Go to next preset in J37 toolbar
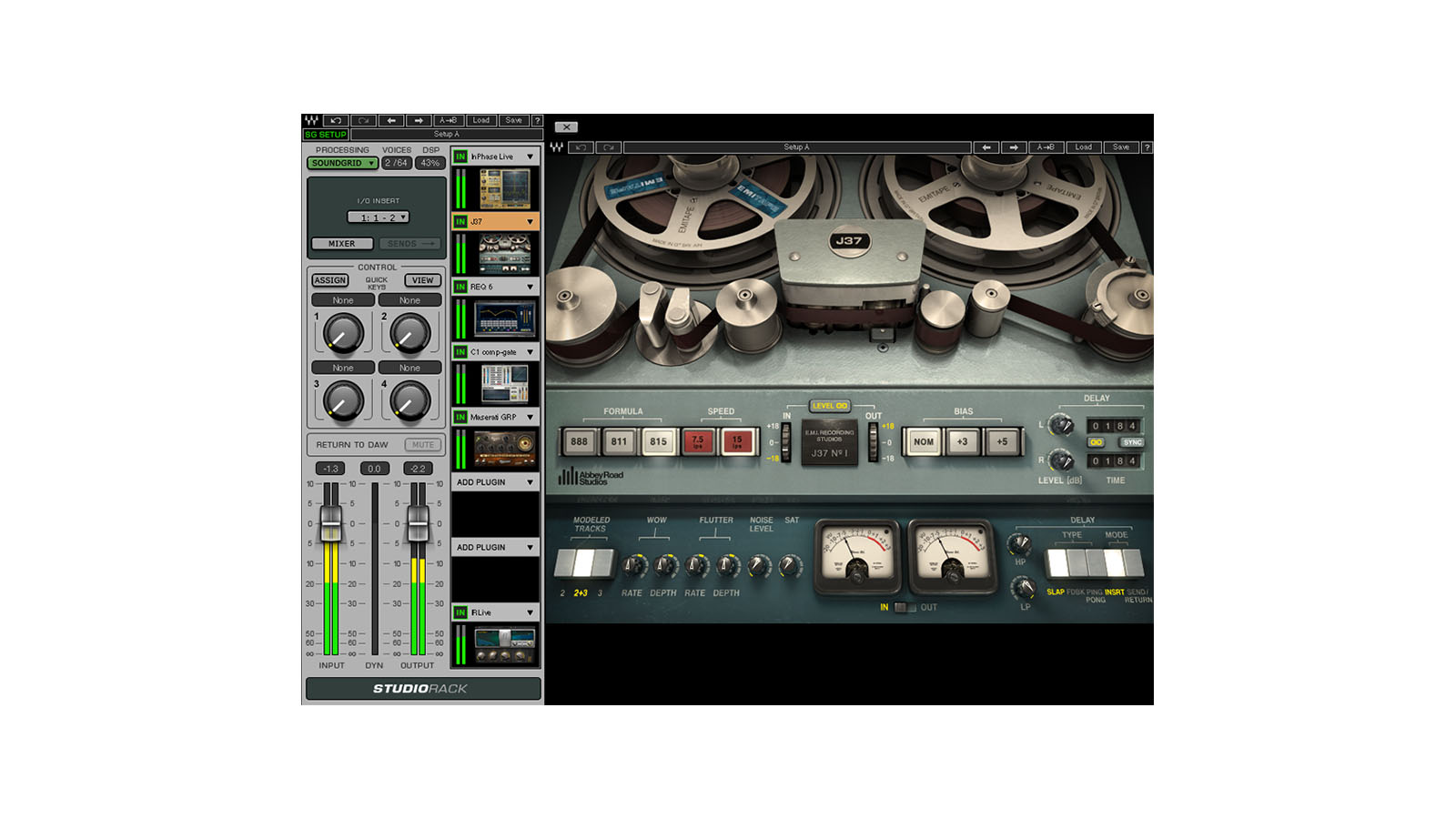This screenshot has width=1456, height=819. 1014,147
